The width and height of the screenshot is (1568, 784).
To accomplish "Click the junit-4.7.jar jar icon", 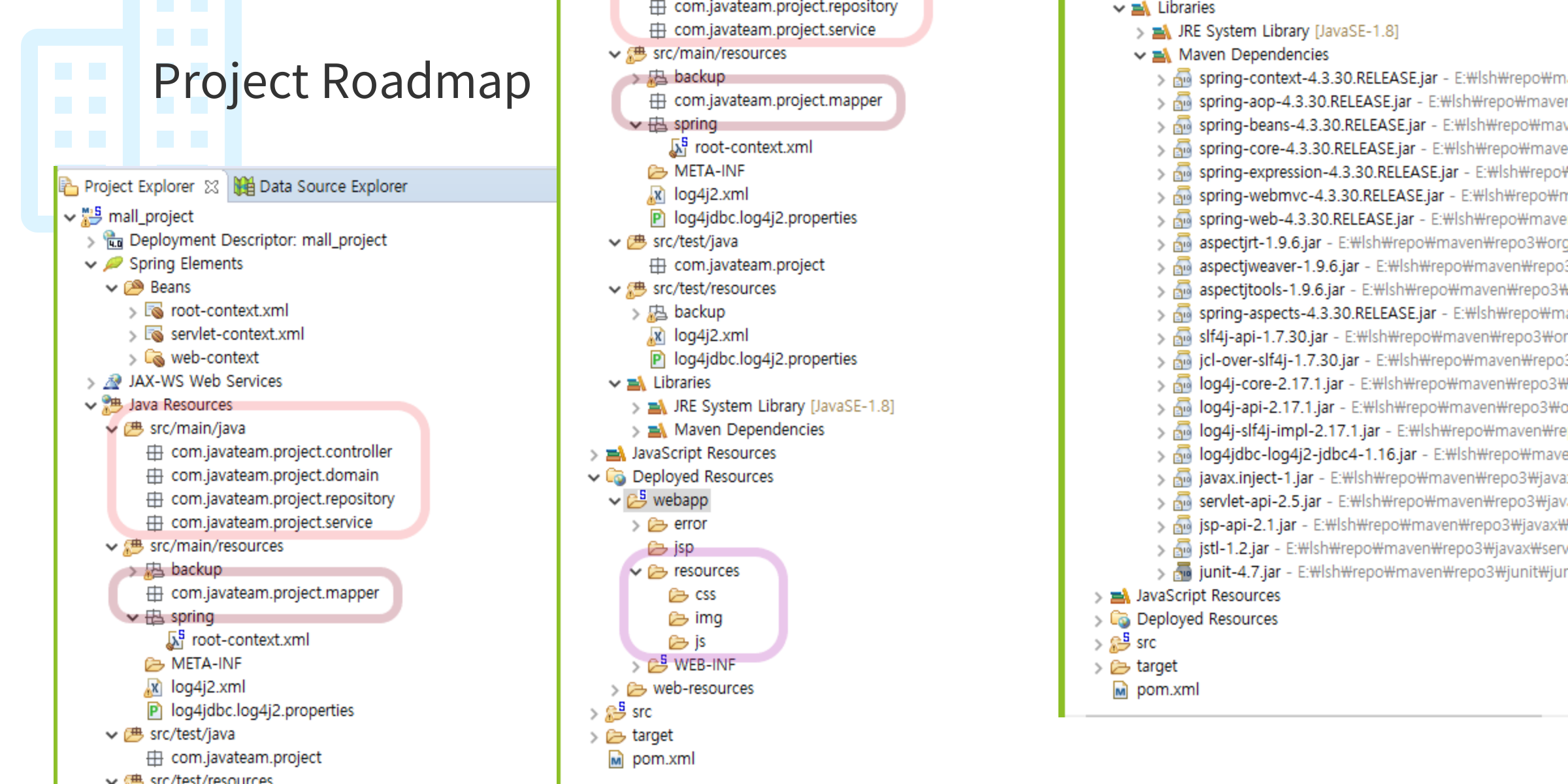I will (1182, 572).
